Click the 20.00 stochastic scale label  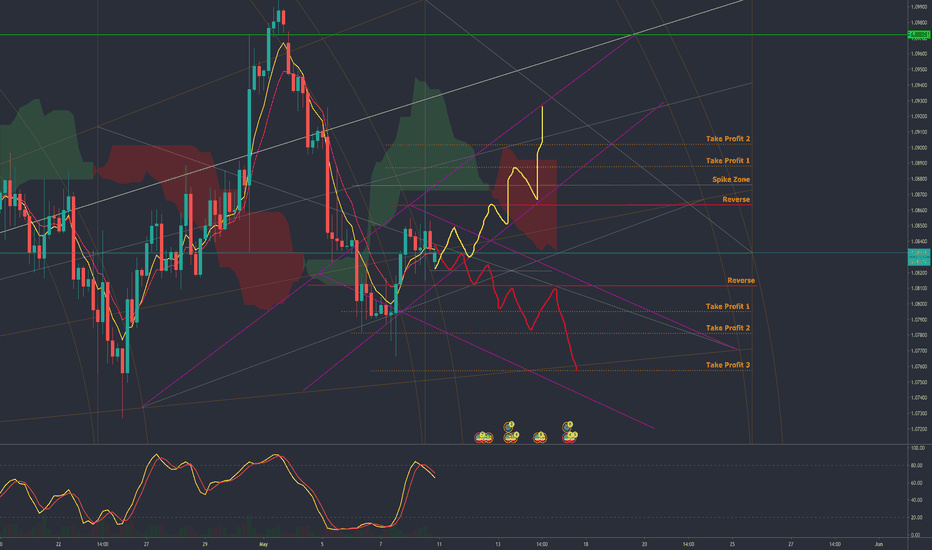coord(917,517)
